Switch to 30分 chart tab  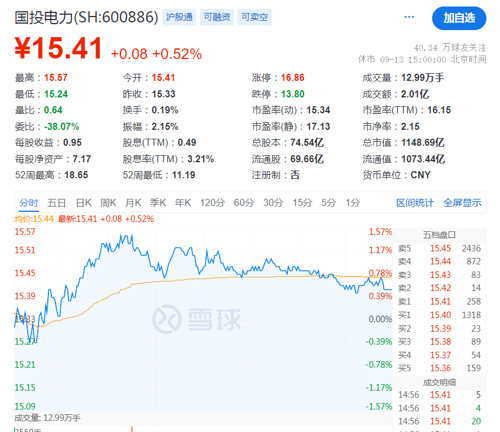click(x=273, y=203)
